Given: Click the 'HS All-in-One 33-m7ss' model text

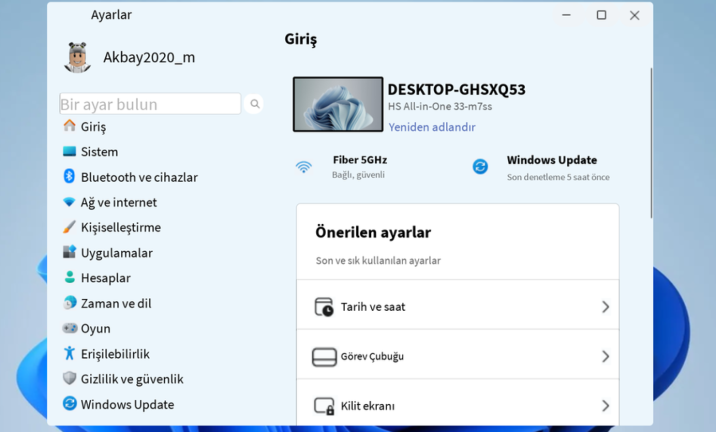Looking at the screenshot, I should click(440, 106).
